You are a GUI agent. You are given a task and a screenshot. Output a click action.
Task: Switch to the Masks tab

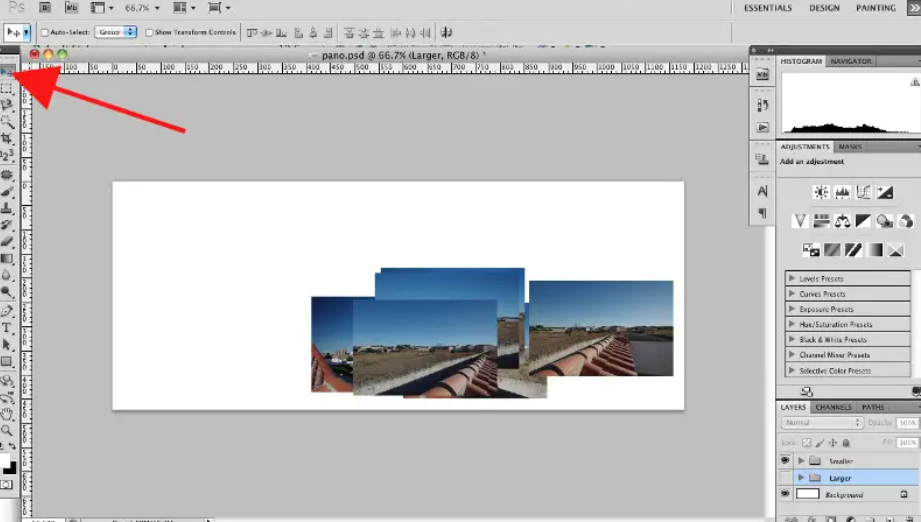[850, 147]
